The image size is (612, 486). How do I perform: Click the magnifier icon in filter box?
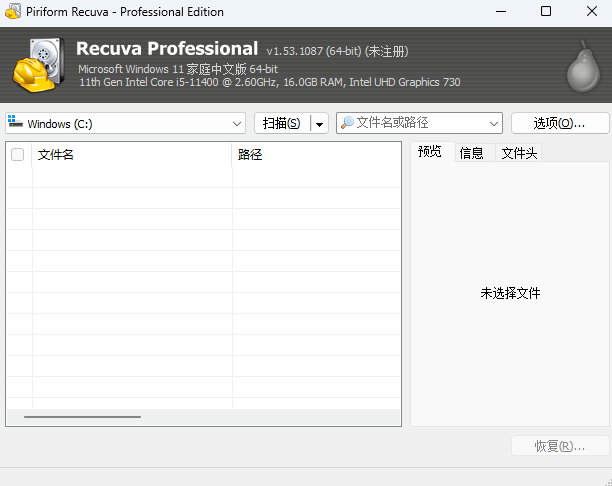[x=347, y=123]
